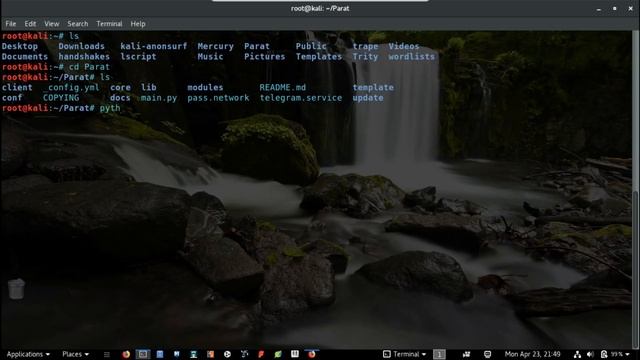Click the 'wordlists' directory name
The width and height of the screenshot is (640, 360).
411,57
